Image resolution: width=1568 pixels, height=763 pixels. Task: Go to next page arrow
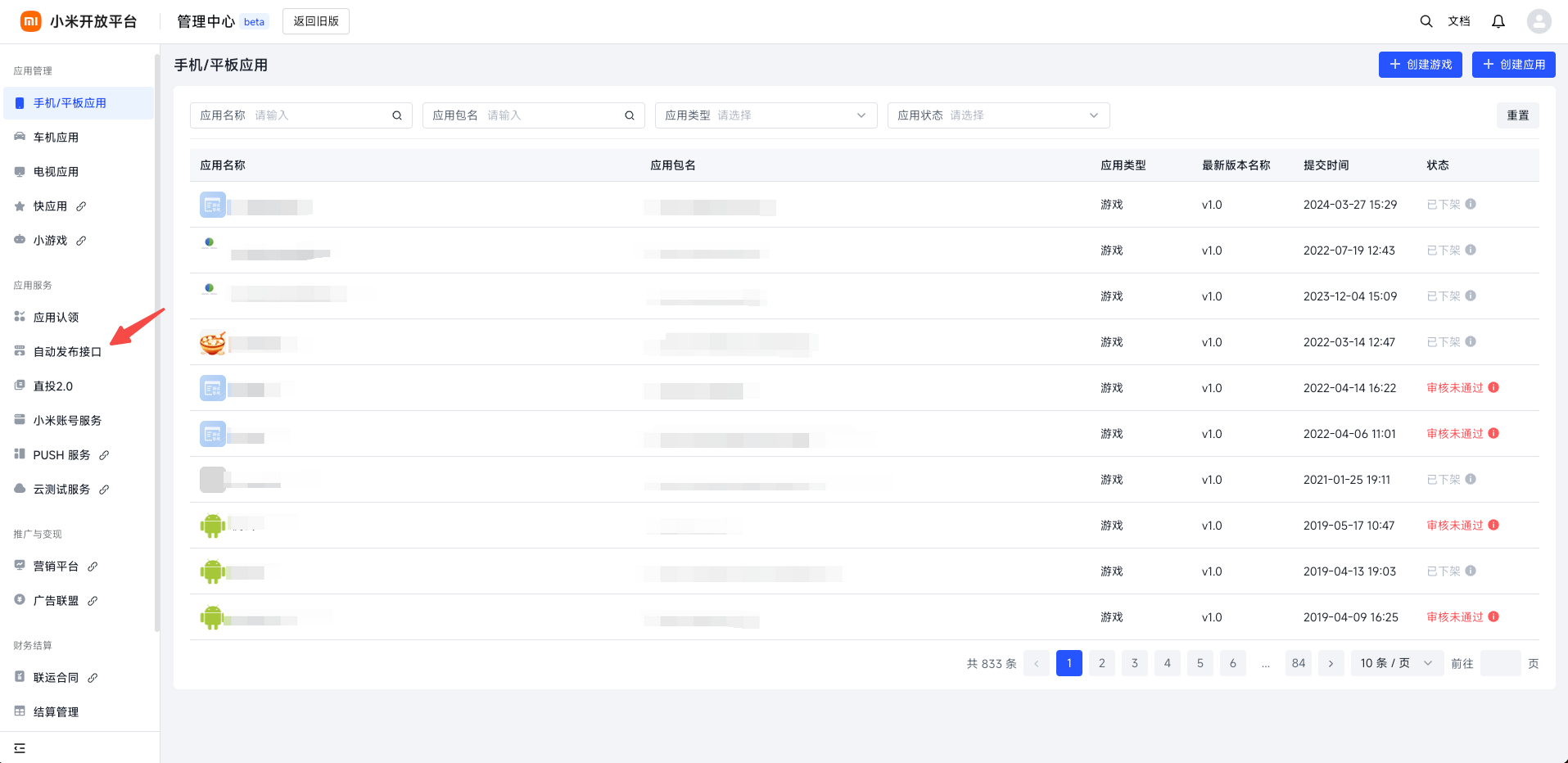[1331, 663]
